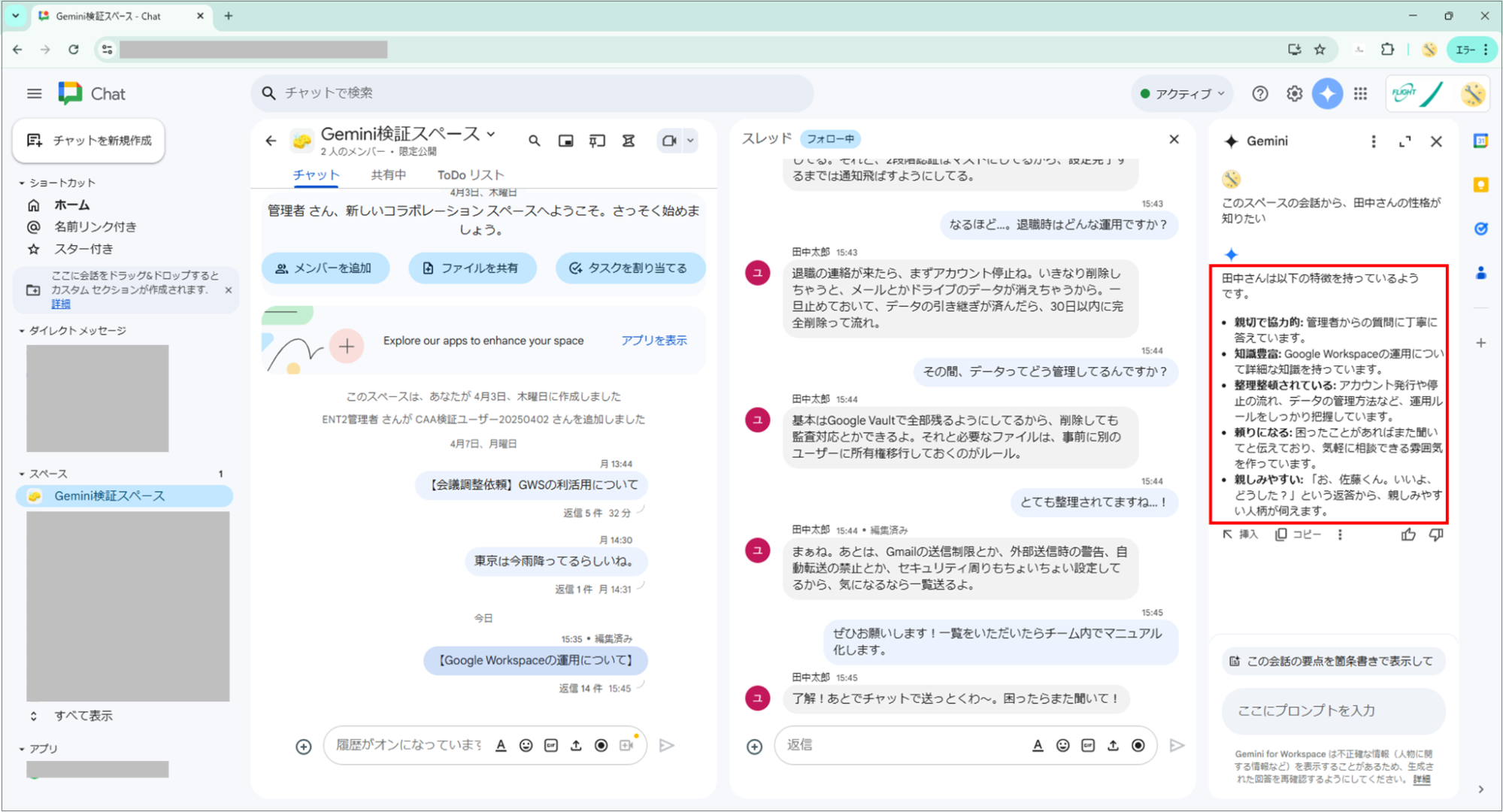Focus the thread 返信 reply field

[x=902, y=745]
